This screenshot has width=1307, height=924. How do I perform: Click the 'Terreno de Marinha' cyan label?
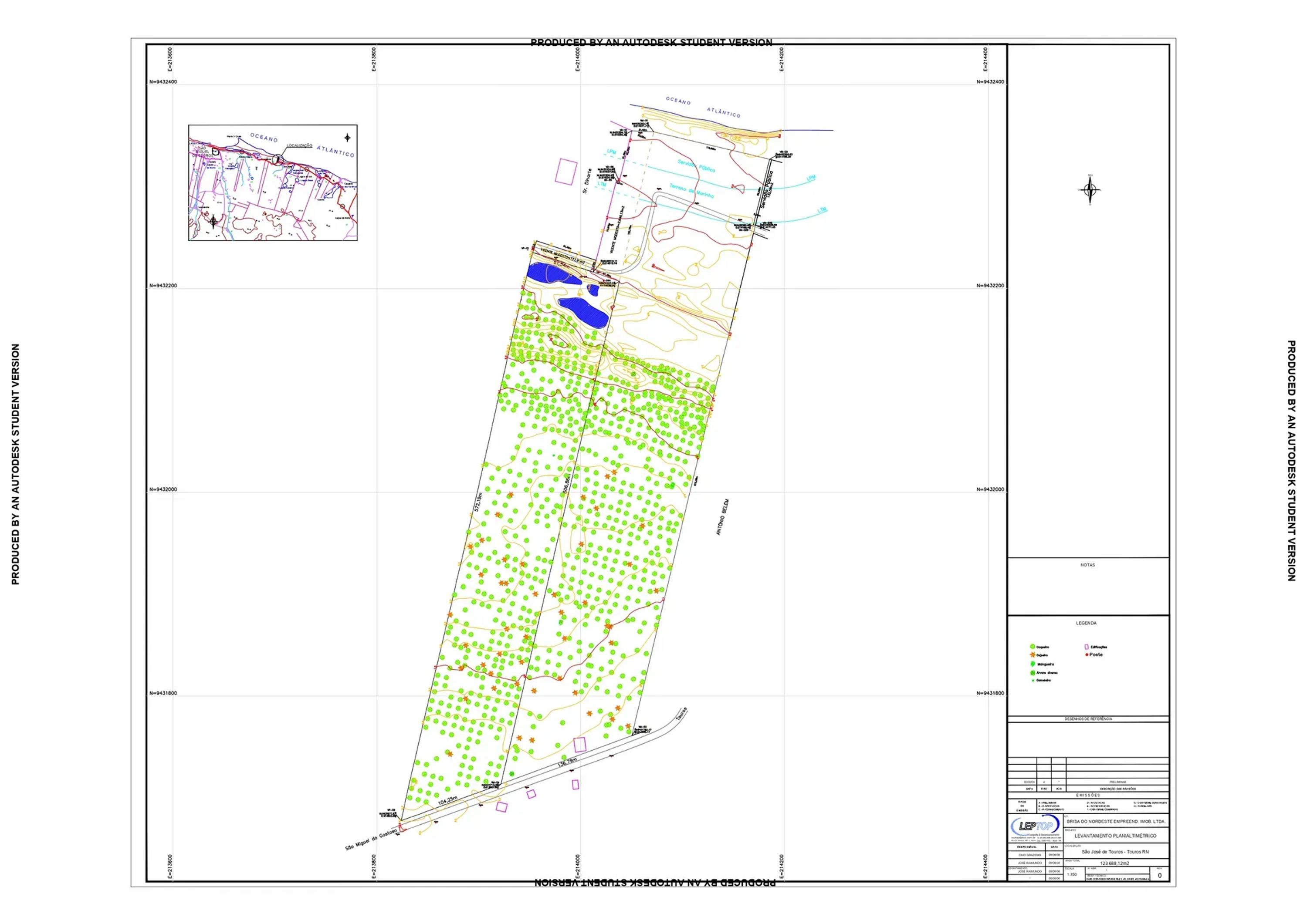pos(691,191)
